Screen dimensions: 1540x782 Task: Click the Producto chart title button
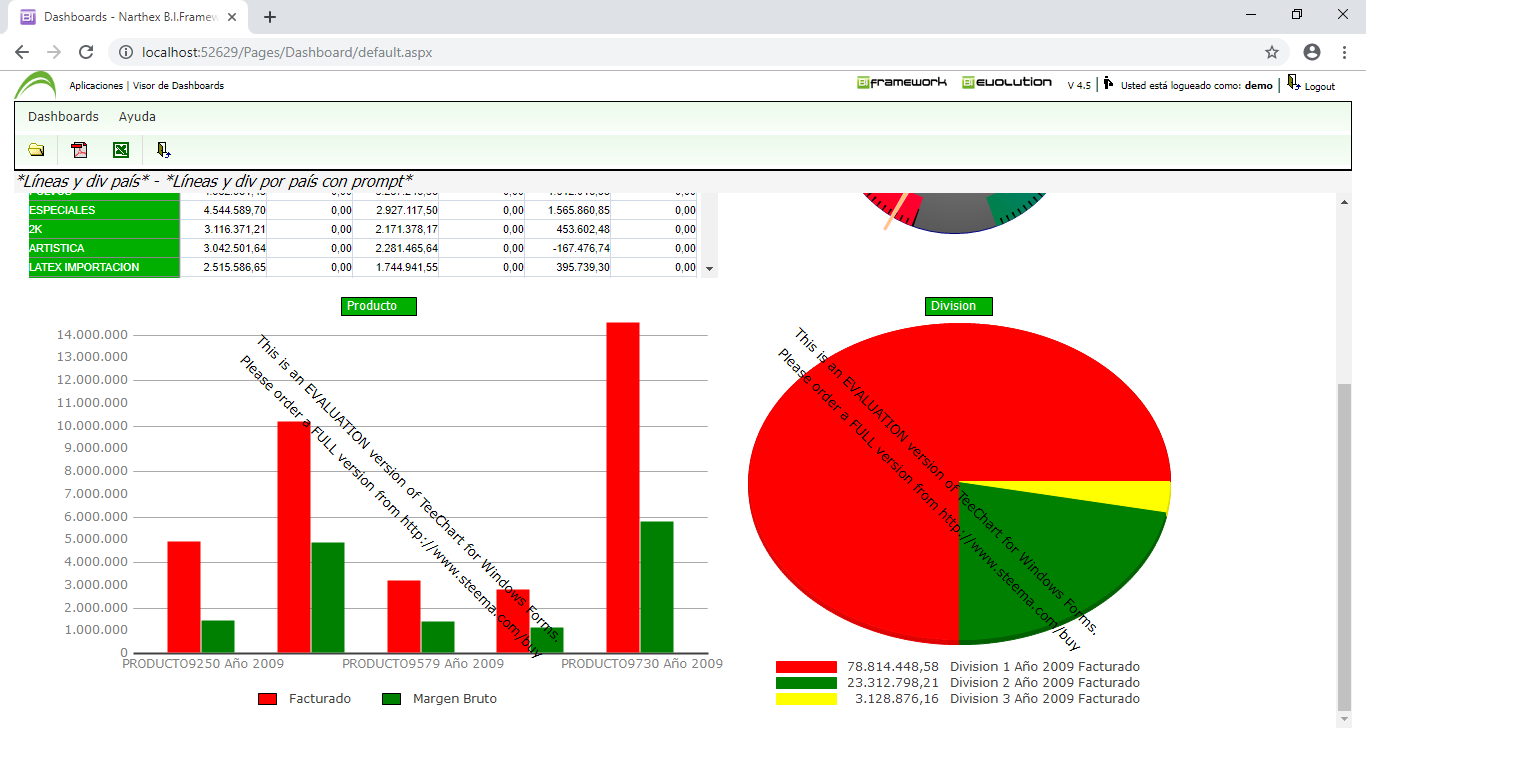pos(379,306)
